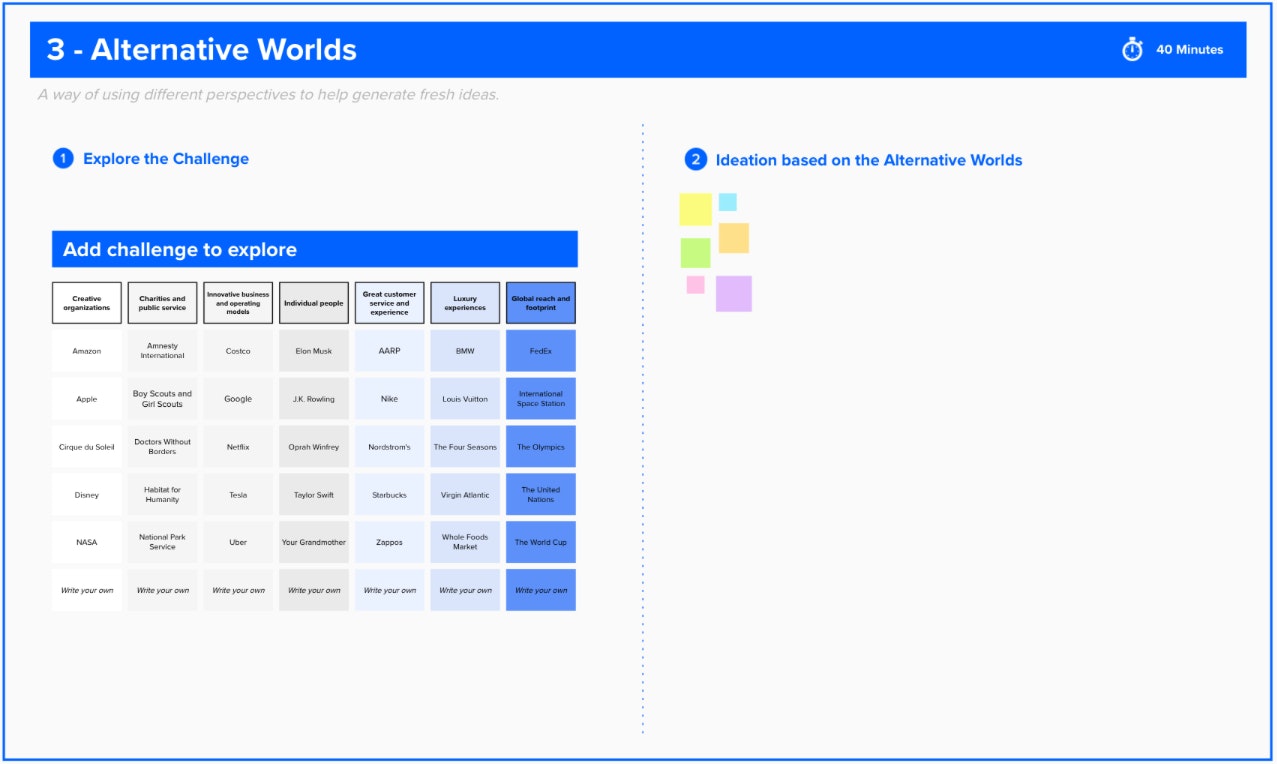1277x764 pixels.
Task: Click the Disney cell
Action: [87, 495]
